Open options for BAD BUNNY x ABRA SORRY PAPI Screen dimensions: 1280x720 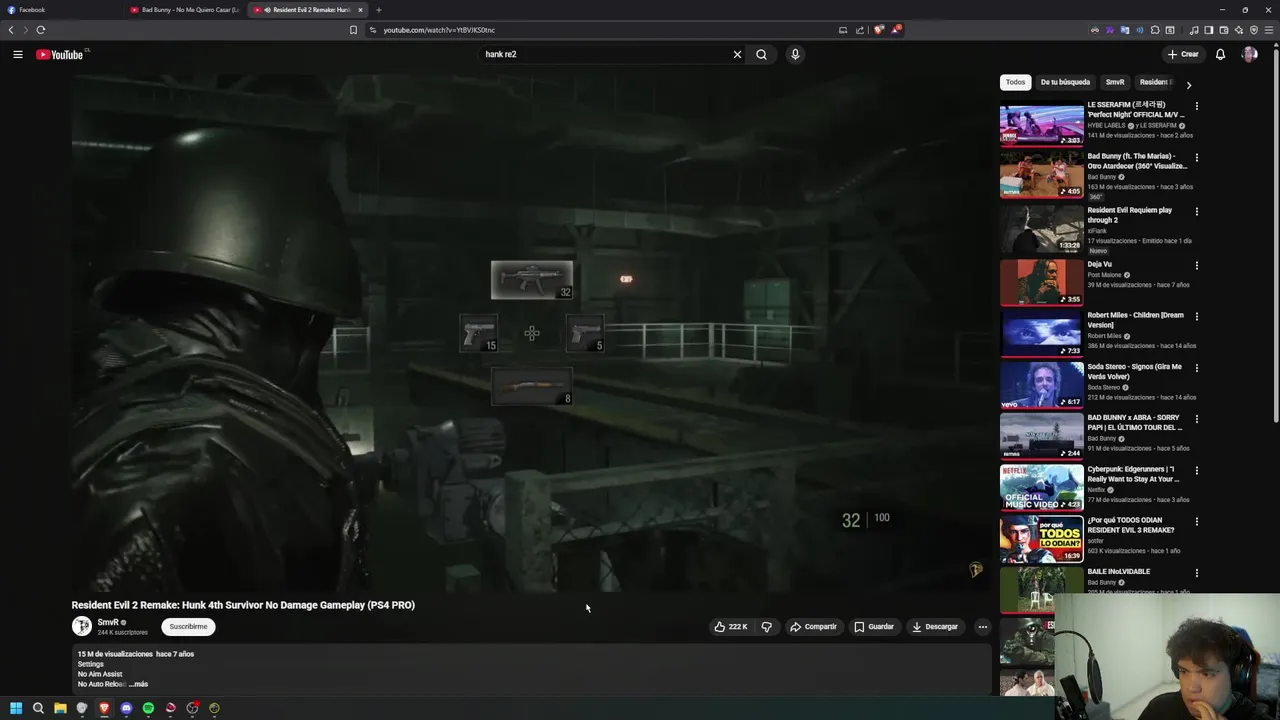click(x=1196, y=418)
